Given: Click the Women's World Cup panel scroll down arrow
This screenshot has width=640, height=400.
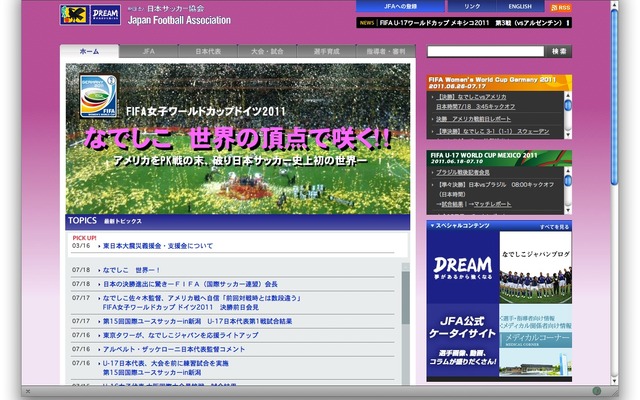Looking at the screenshot, I should (567, 135).
